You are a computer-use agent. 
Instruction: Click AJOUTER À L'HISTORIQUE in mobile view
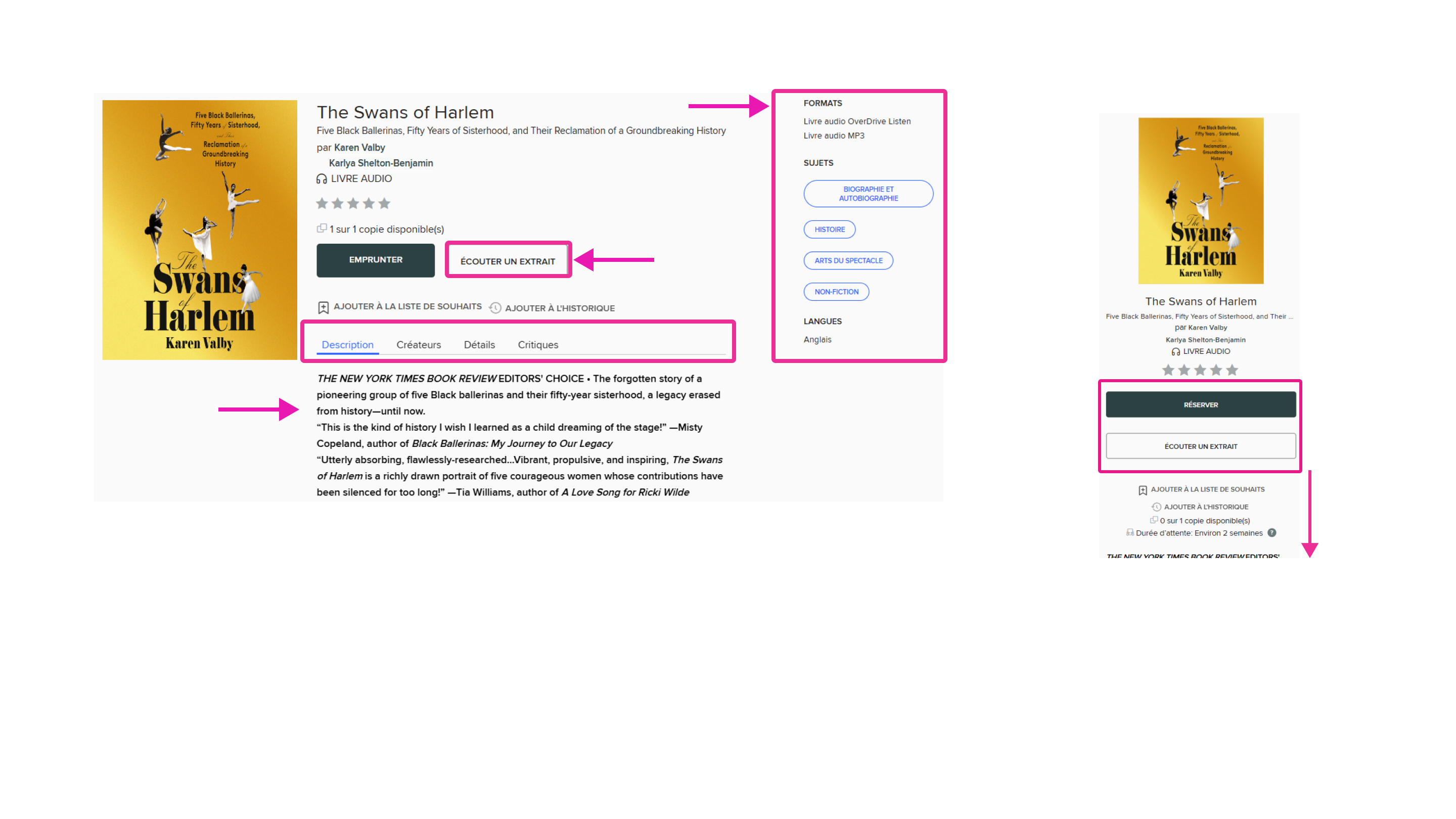coord(1206,507)
